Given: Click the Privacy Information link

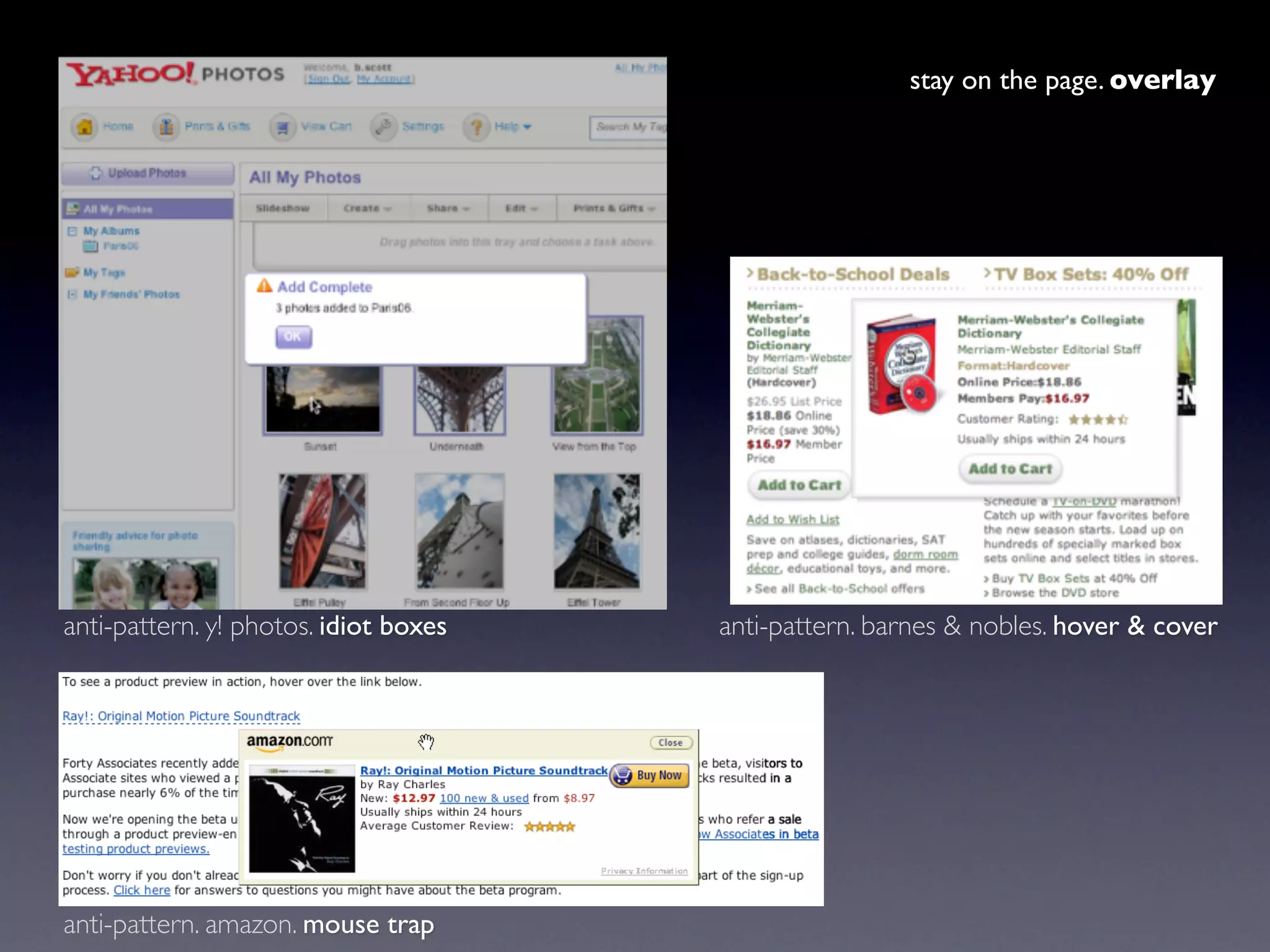Looking at the screenshot, I should point(644,871).
